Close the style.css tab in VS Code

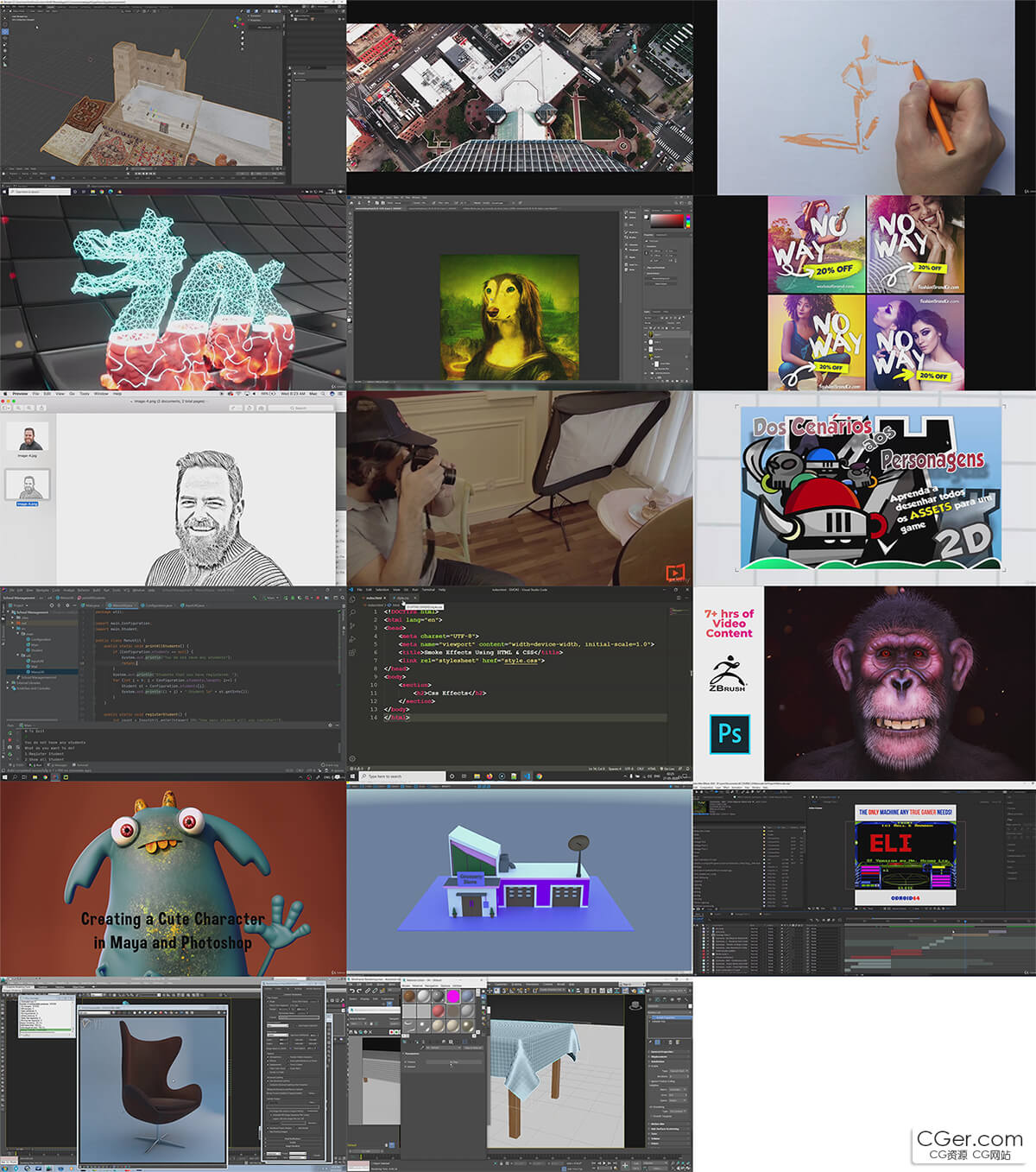click(415, 598)
